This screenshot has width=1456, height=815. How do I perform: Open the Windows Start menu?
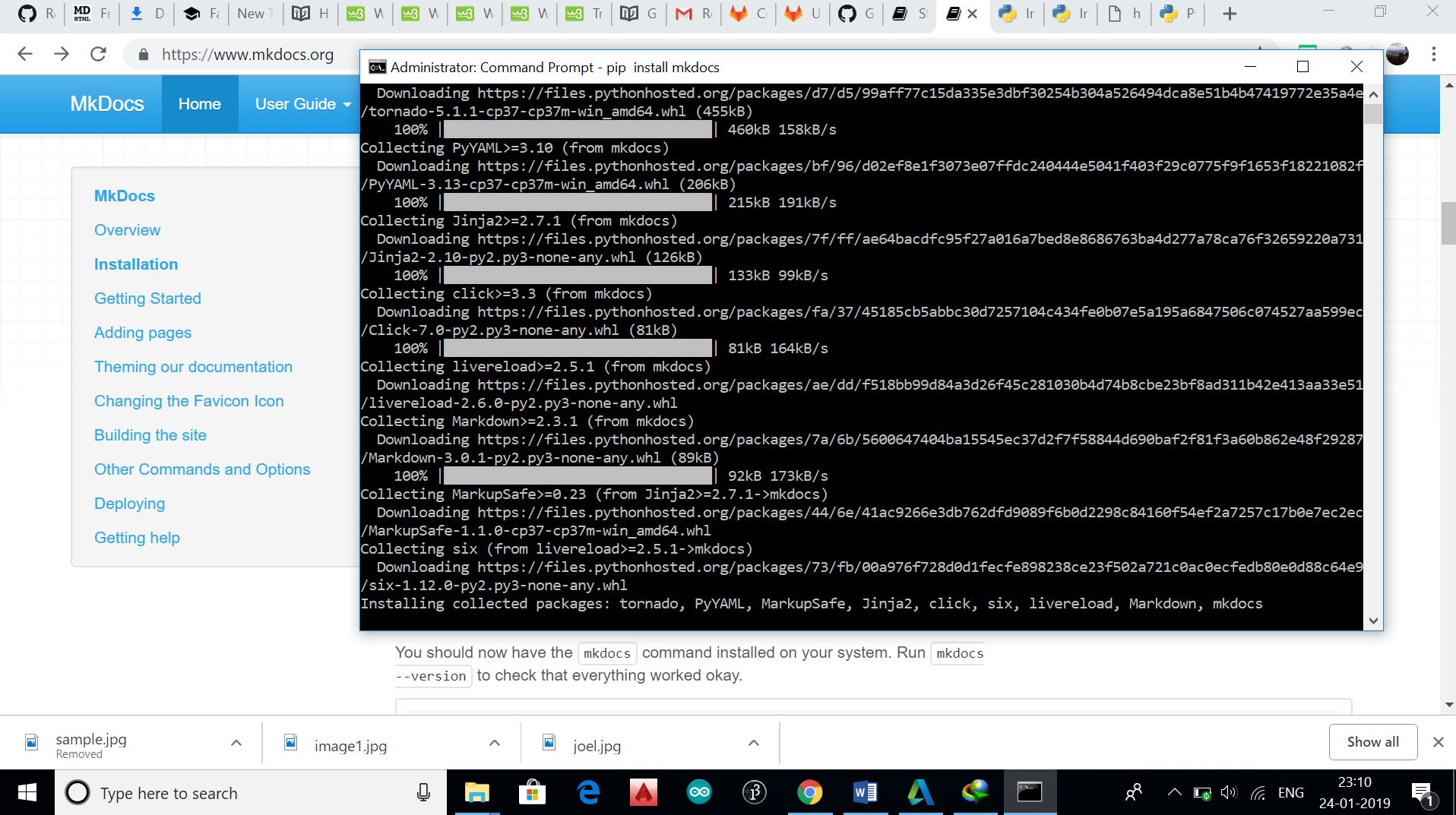27,793
